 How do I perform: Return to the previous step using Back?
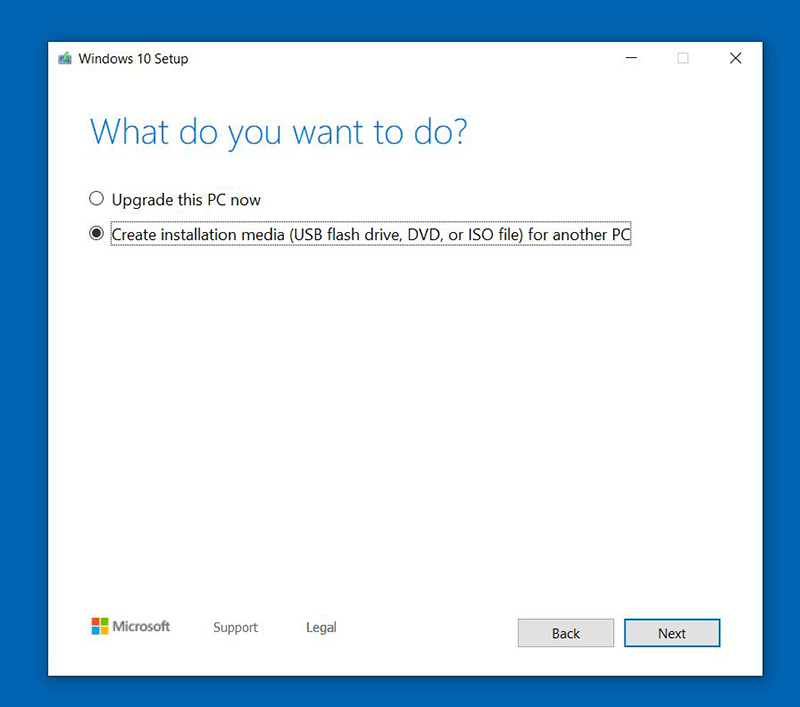click(x=566, y=633)
